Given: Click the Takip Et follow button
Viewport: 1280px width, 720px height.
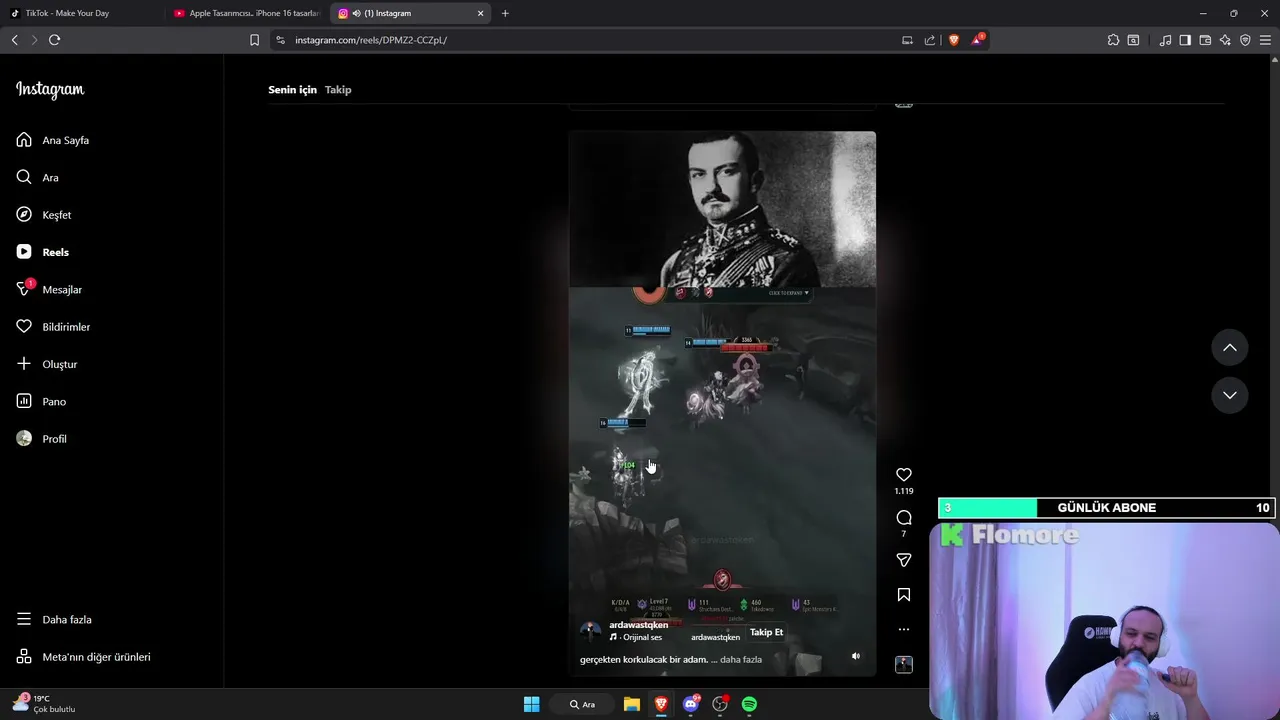Looking at the screenshot, I should (x=767, y=632).
